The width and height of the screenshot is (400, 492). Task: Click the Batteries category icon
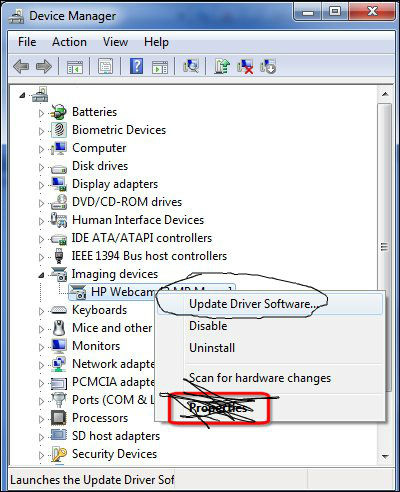[59, 112]
